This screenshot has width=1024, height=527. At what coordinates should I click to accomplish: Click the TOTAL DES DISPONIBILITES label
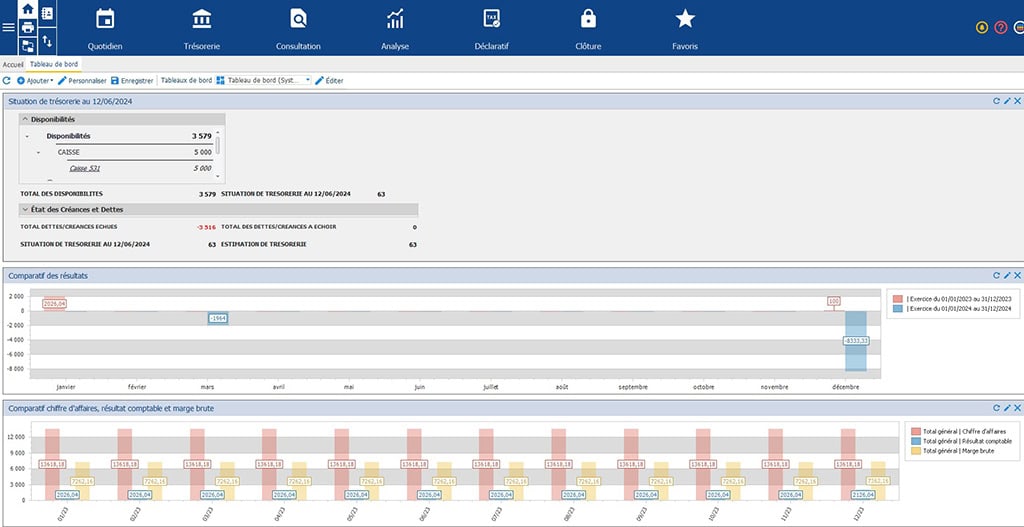click(x=61, y=194)
